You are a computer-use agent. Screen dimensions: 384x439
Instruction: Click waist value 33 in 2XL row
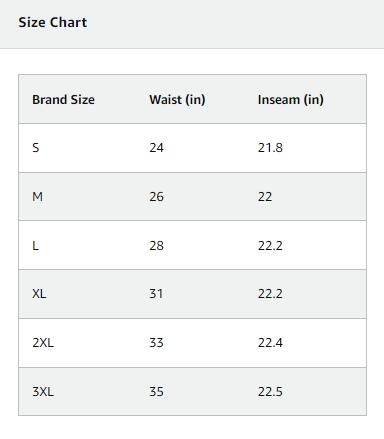tap(156, 343)
